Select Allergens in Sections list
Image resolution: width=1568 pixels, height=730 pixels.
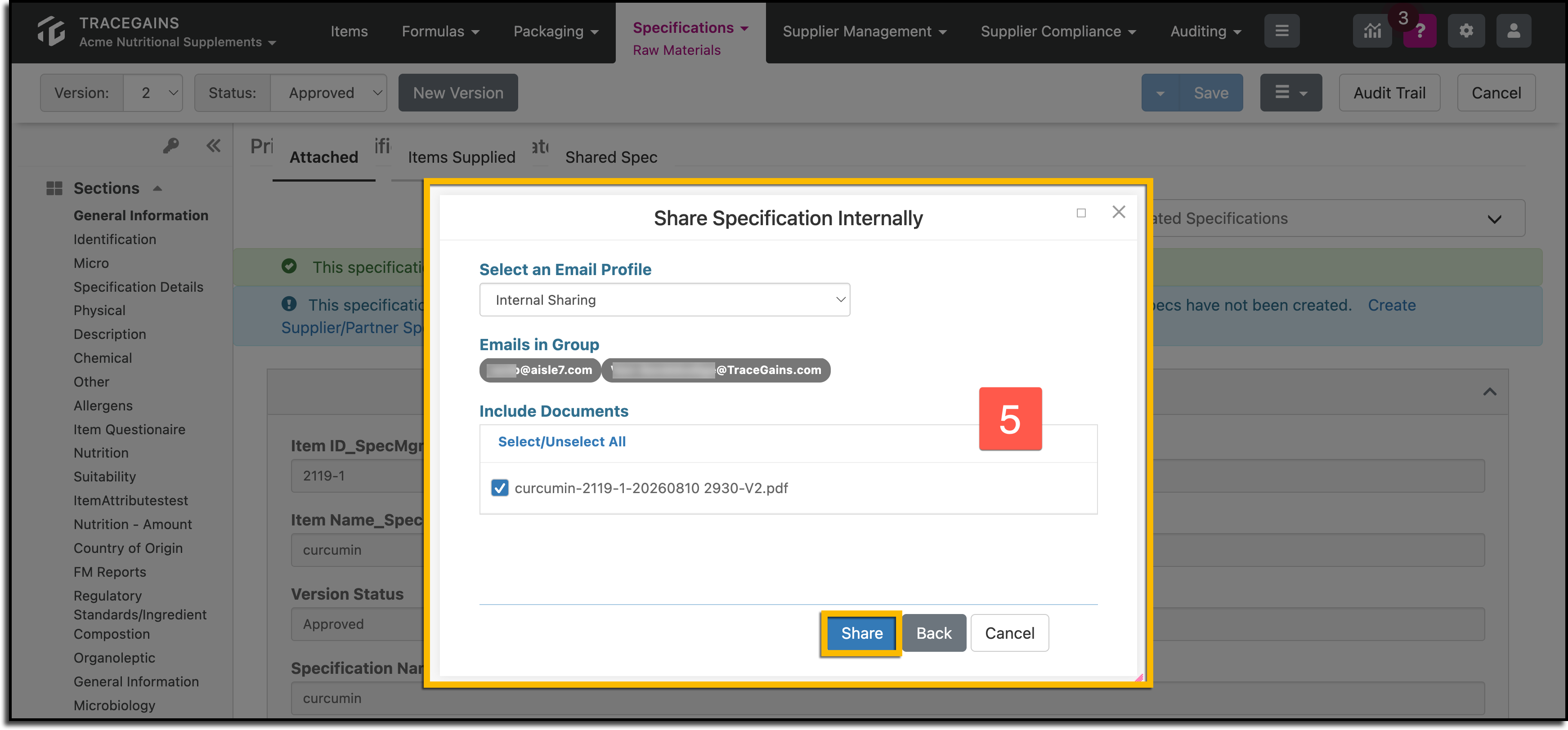click(x=103, y=406)
